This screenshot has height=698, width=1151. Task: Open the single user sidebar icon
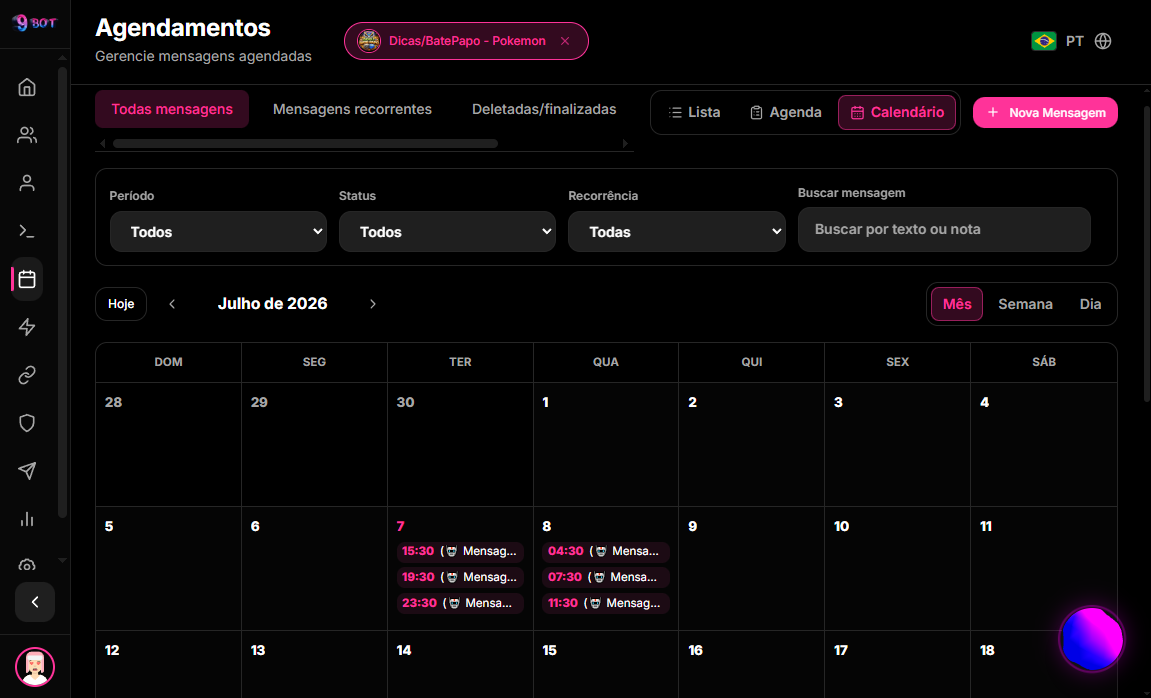[x=27, y=183]
